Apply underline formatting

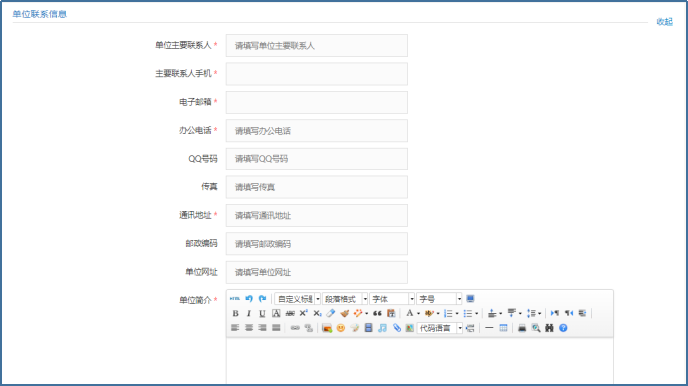(x=262, y=313)
